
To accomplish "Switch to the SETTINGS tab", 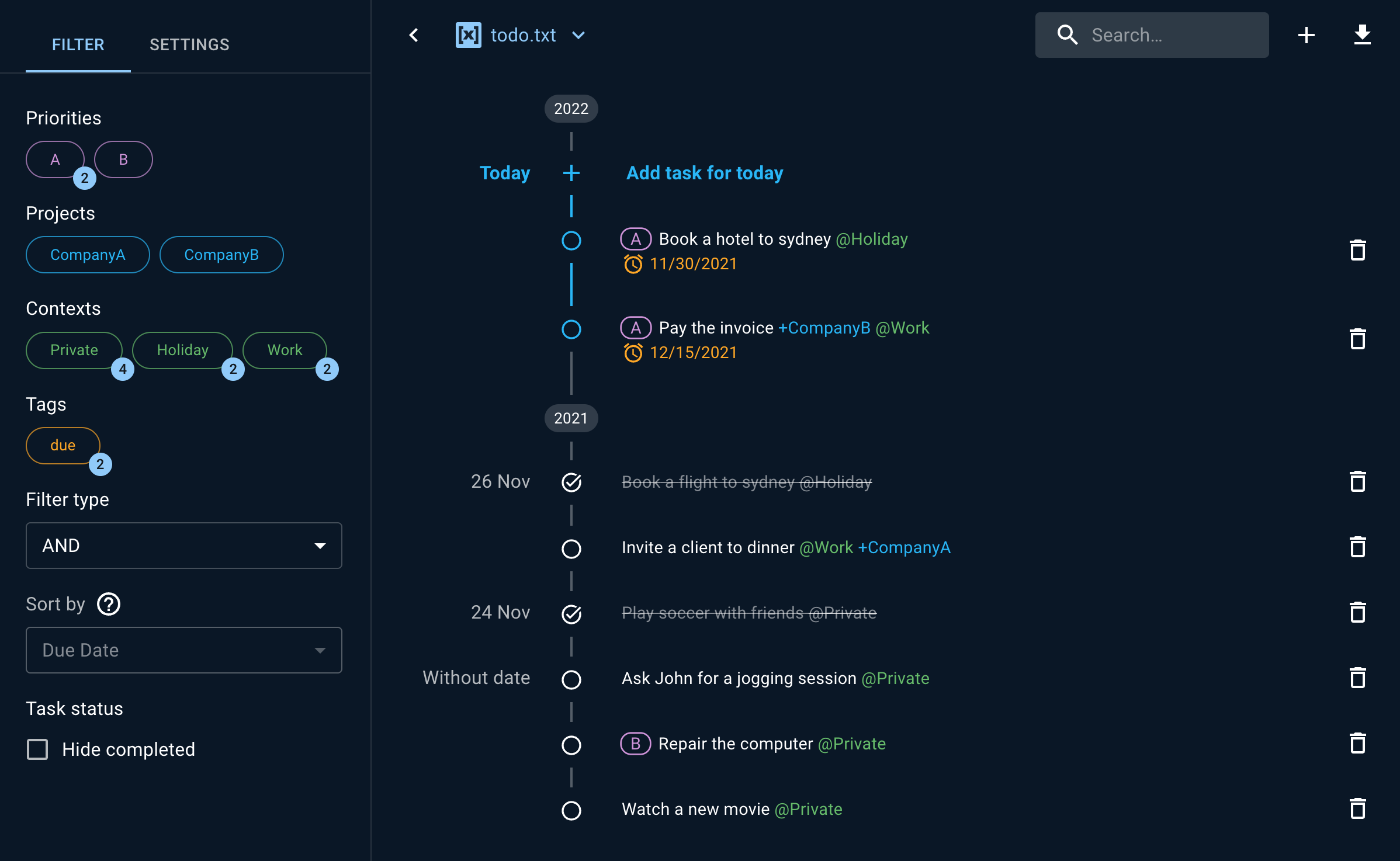I will tap(189, 44).
